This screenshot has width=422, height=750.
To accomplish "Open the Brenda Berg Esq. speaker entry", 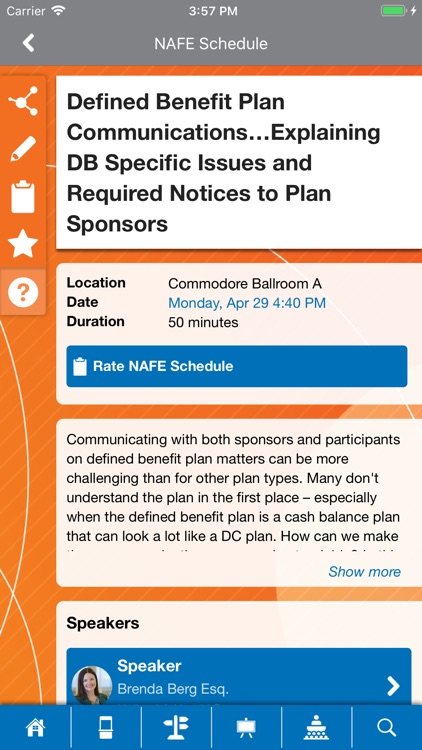I will coord(239,676).
